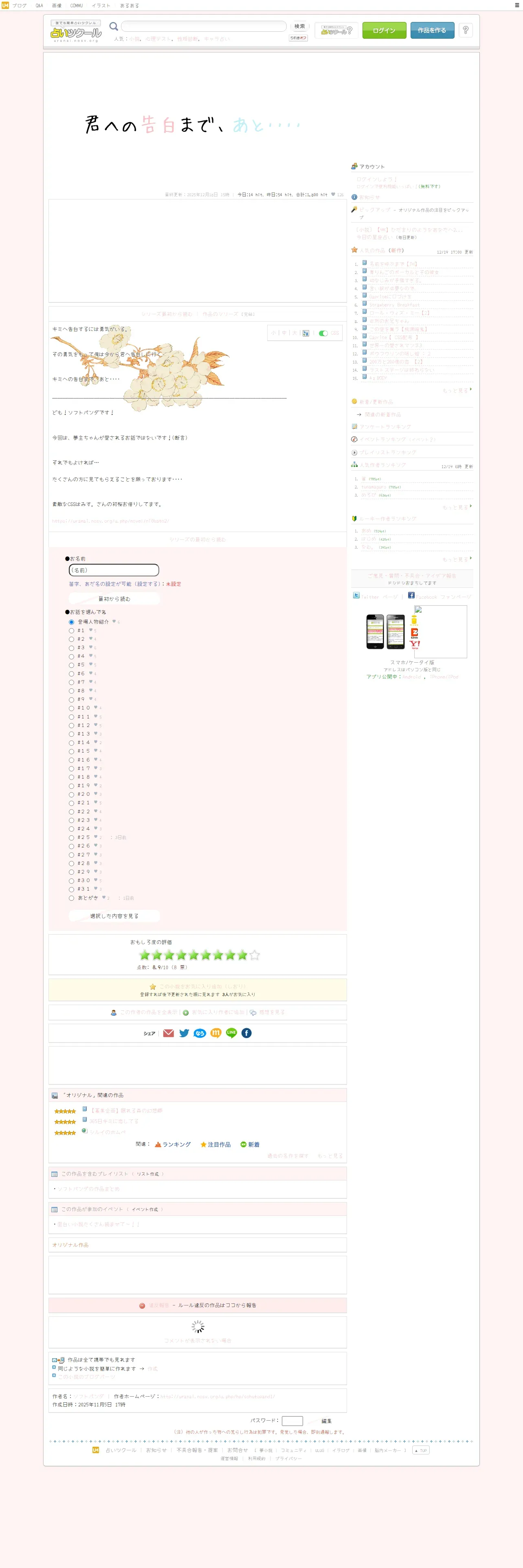Share on Twitter bird icon
The width and height of the screenshot is (523, 1568).
click(184, 1033)
